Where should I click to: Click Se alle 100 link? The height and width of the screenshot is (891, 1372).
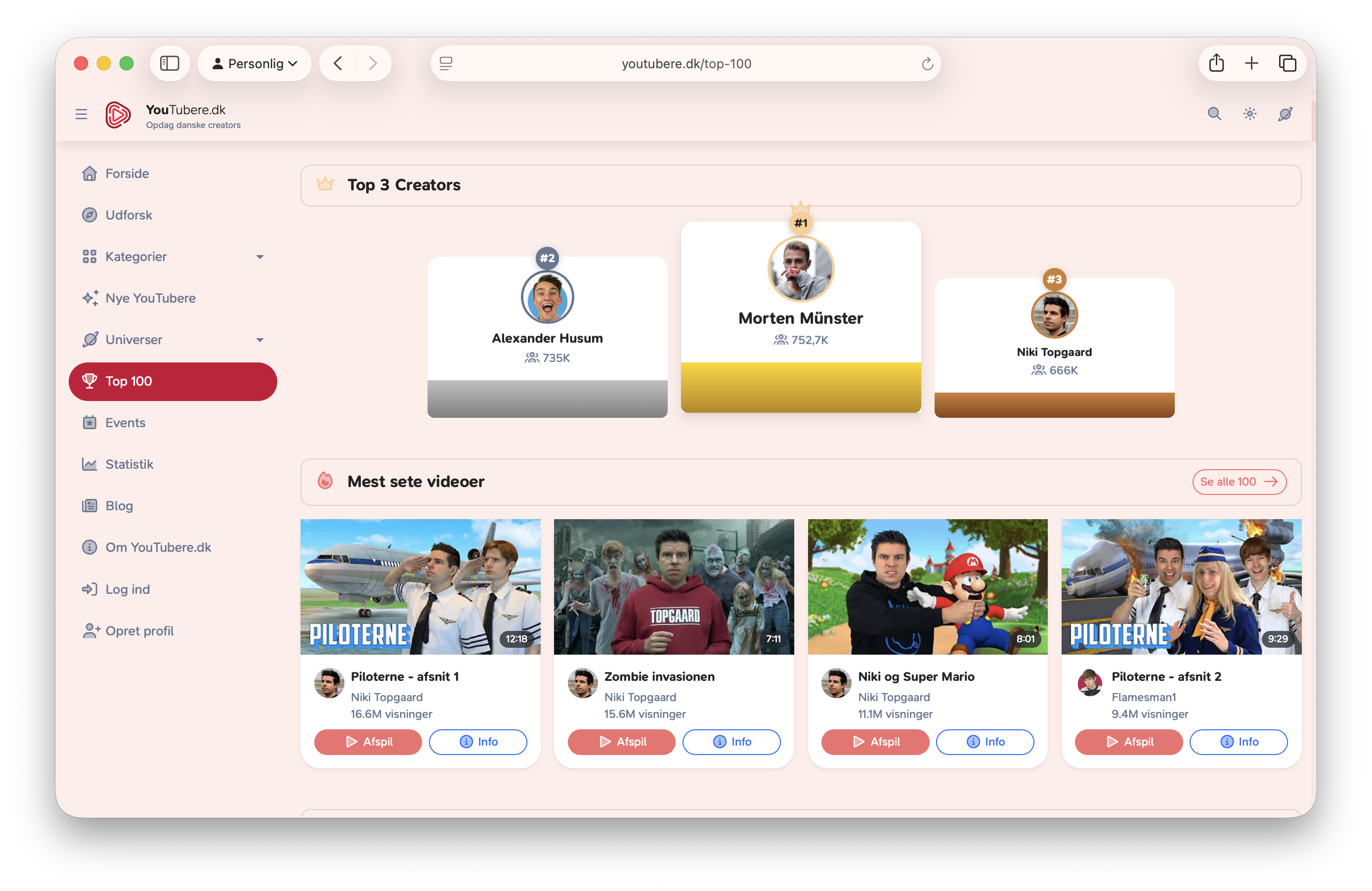[1239, 482]
